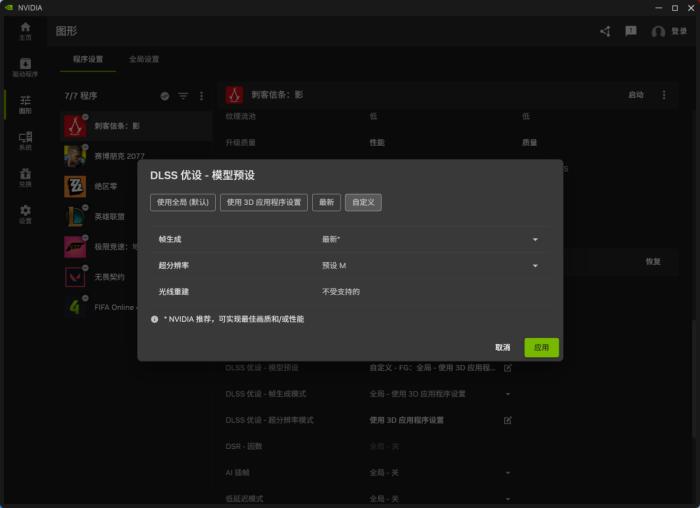
Task: Open the Drivers section in the sidebar
Action: 25,67
